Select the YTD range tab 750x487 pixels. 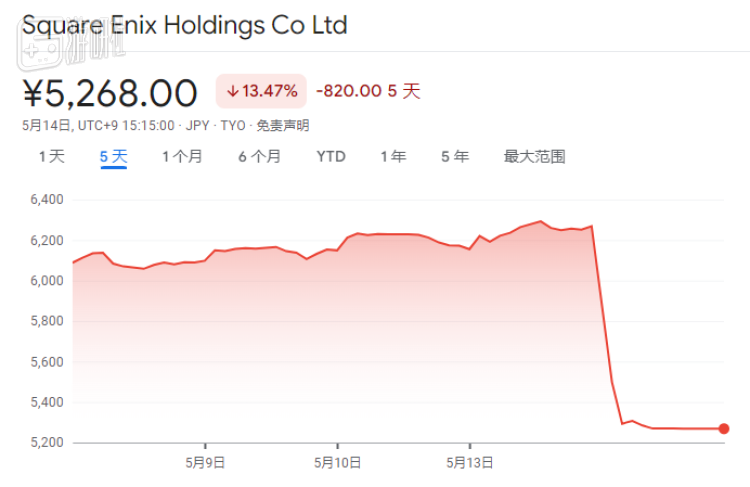[x=331, y=156]
